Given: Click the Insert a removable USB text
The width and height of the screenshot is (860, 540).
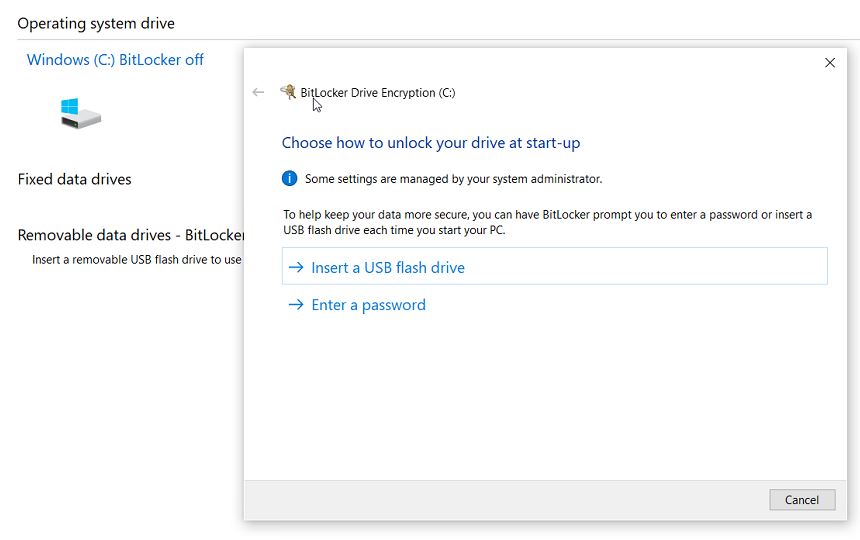Looking at the screenshot, I should point(136,260).
